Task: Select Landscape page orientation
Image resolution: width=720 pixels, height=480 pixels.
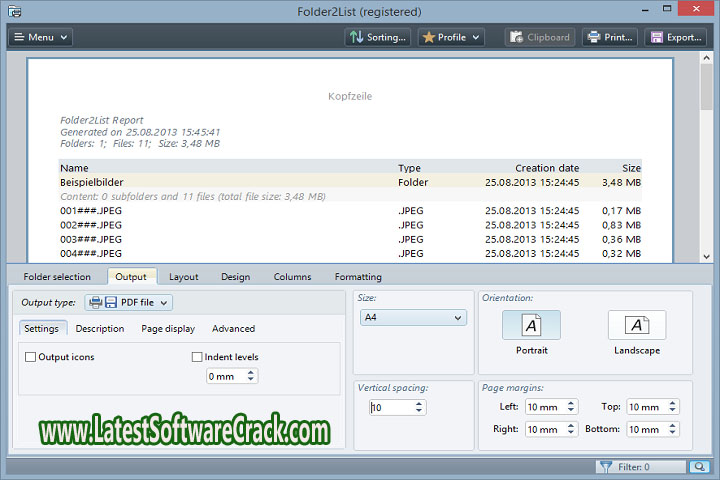Action: pos(637,331)
